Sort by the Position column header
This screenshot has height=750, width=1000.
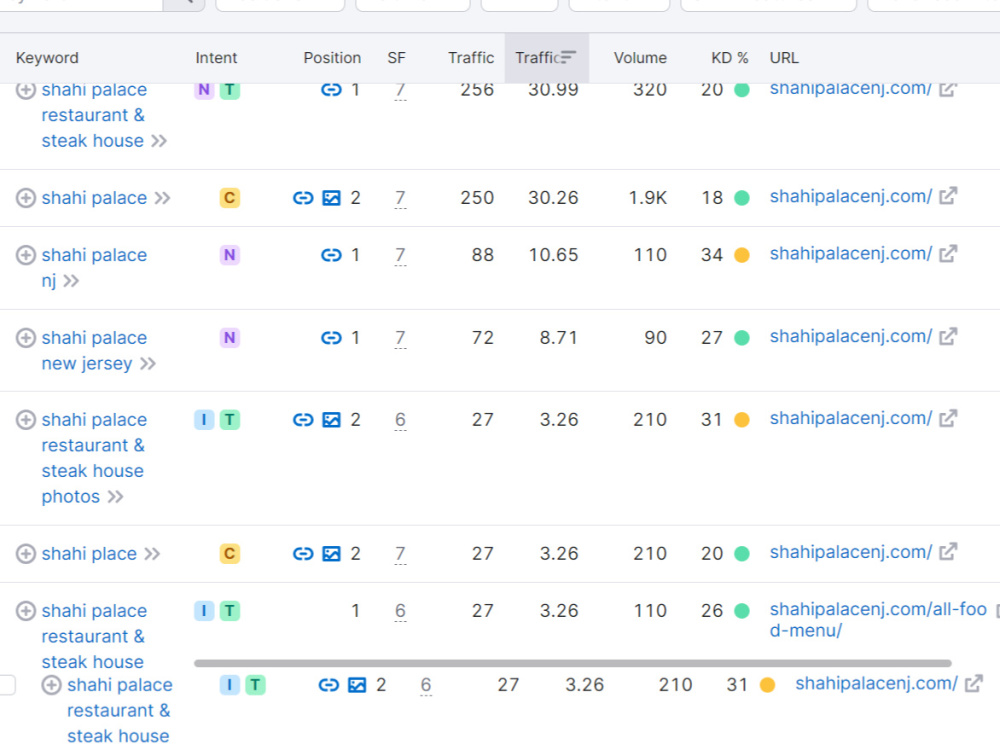pyautogui.click(x=332, y=58)
